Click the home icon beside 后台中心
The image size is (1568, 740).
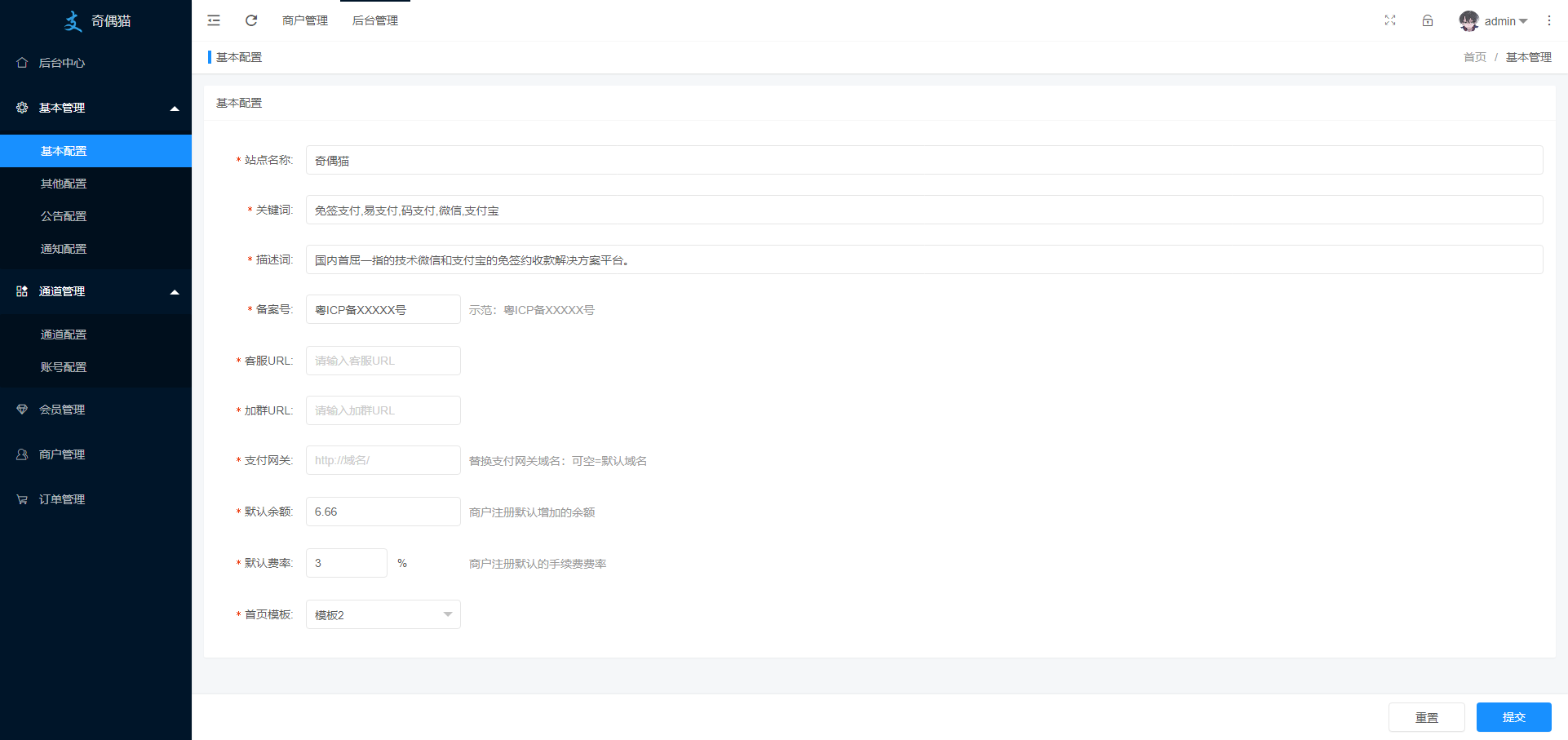[x=22, y=63]
